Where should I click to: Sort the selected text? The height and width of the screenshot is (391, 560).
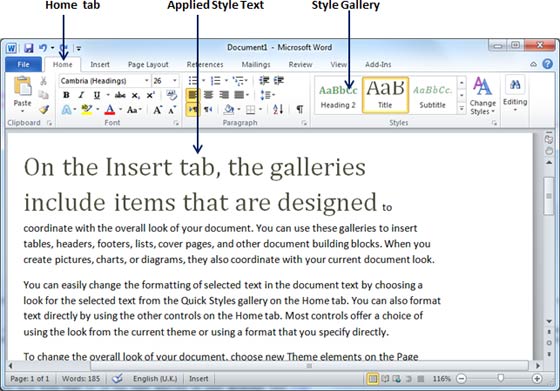pos(278,109)
